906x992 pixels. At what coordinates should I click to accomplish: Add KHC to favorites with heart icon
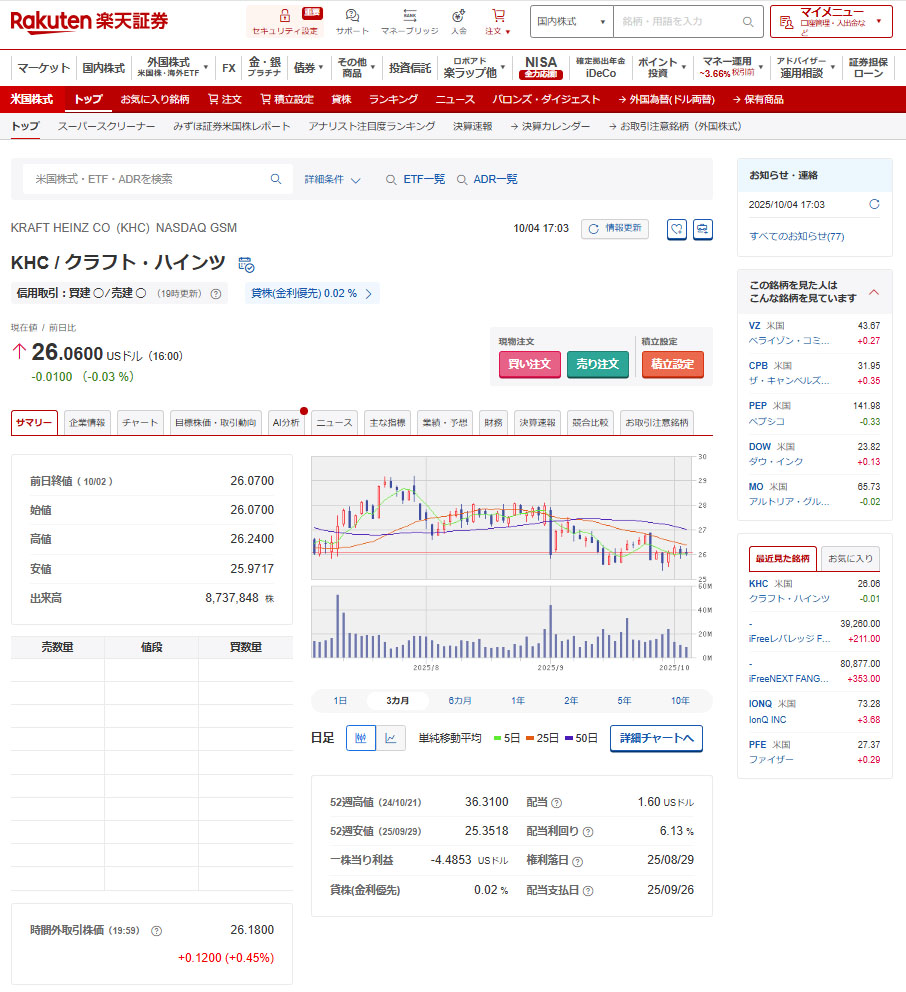(676, 229)
